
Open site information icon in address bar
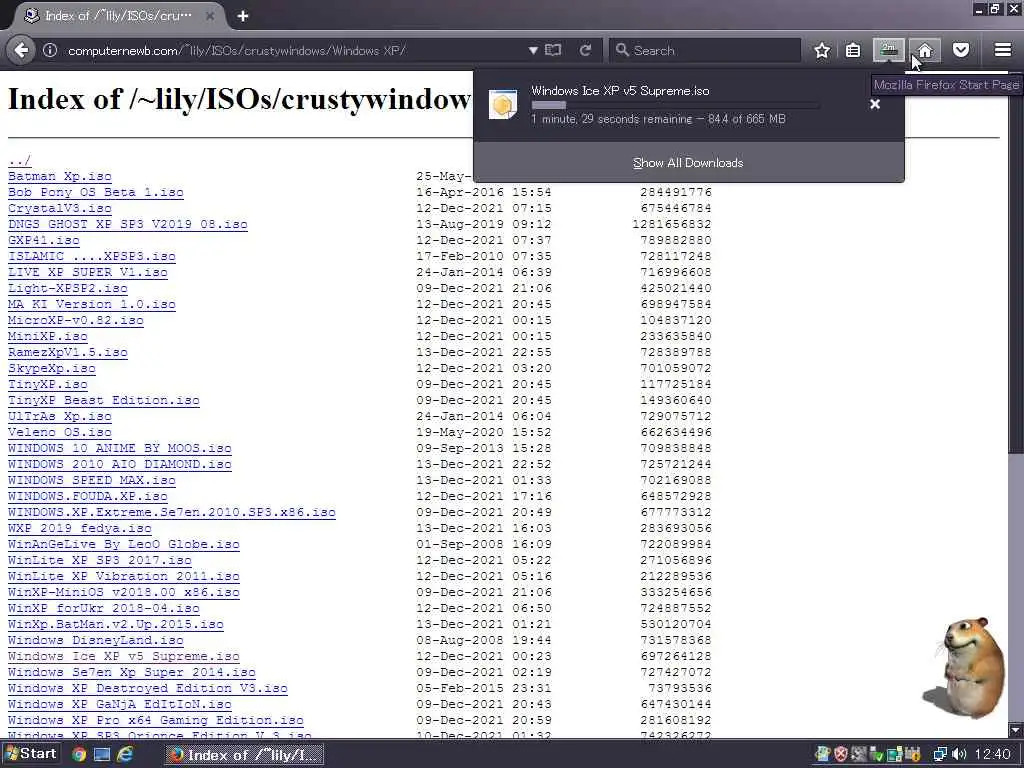click(50, 50)
